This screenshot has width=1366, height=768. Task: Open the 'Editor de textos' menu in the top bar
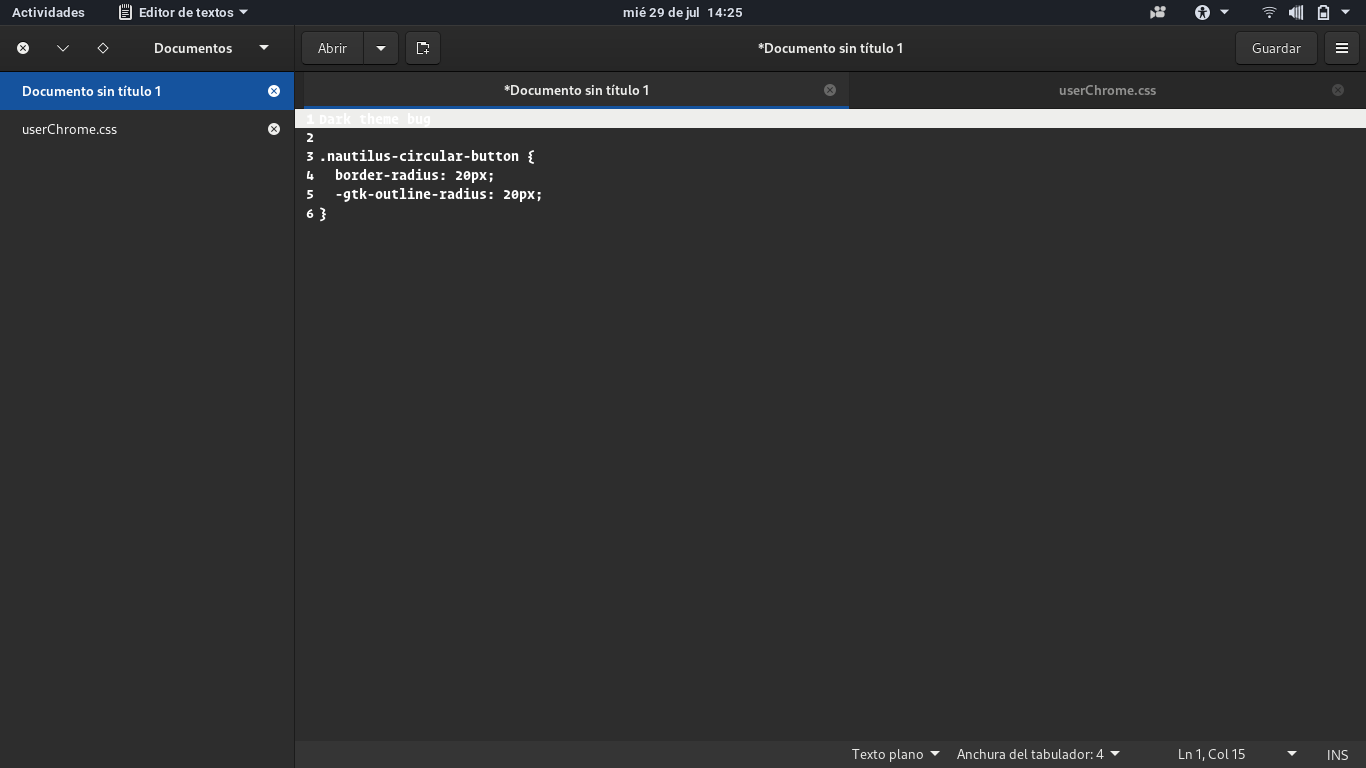coord(183,12)
